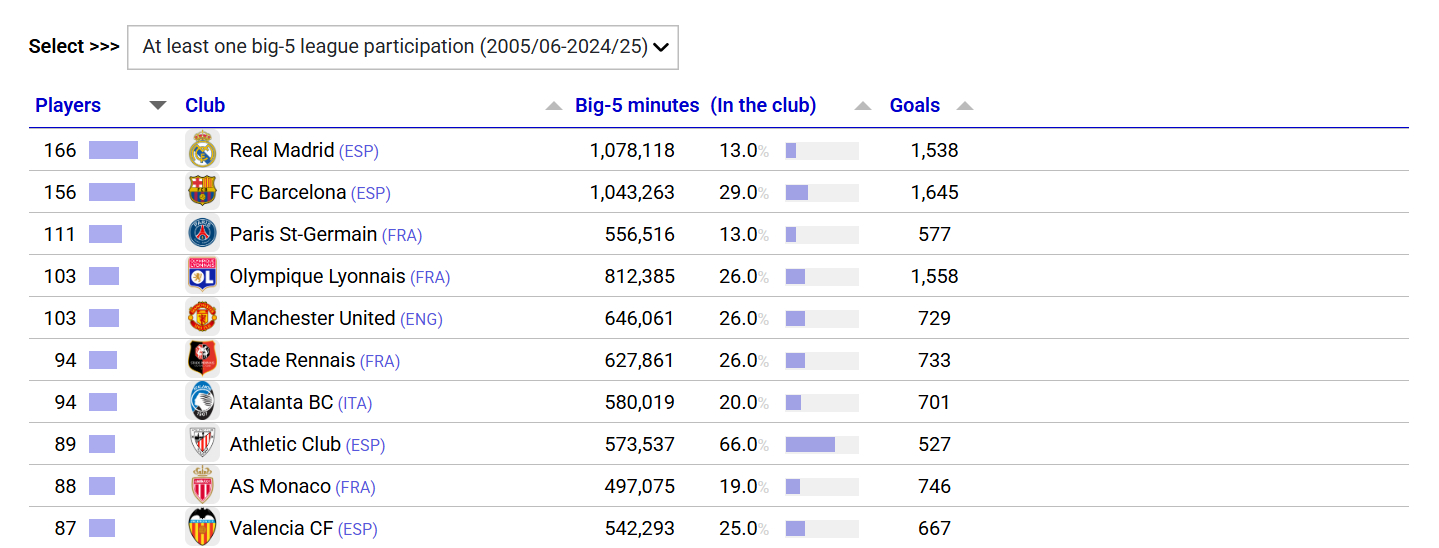
Task: Click the FC Barcelona crest icon
Action: [x=203, y=192]
